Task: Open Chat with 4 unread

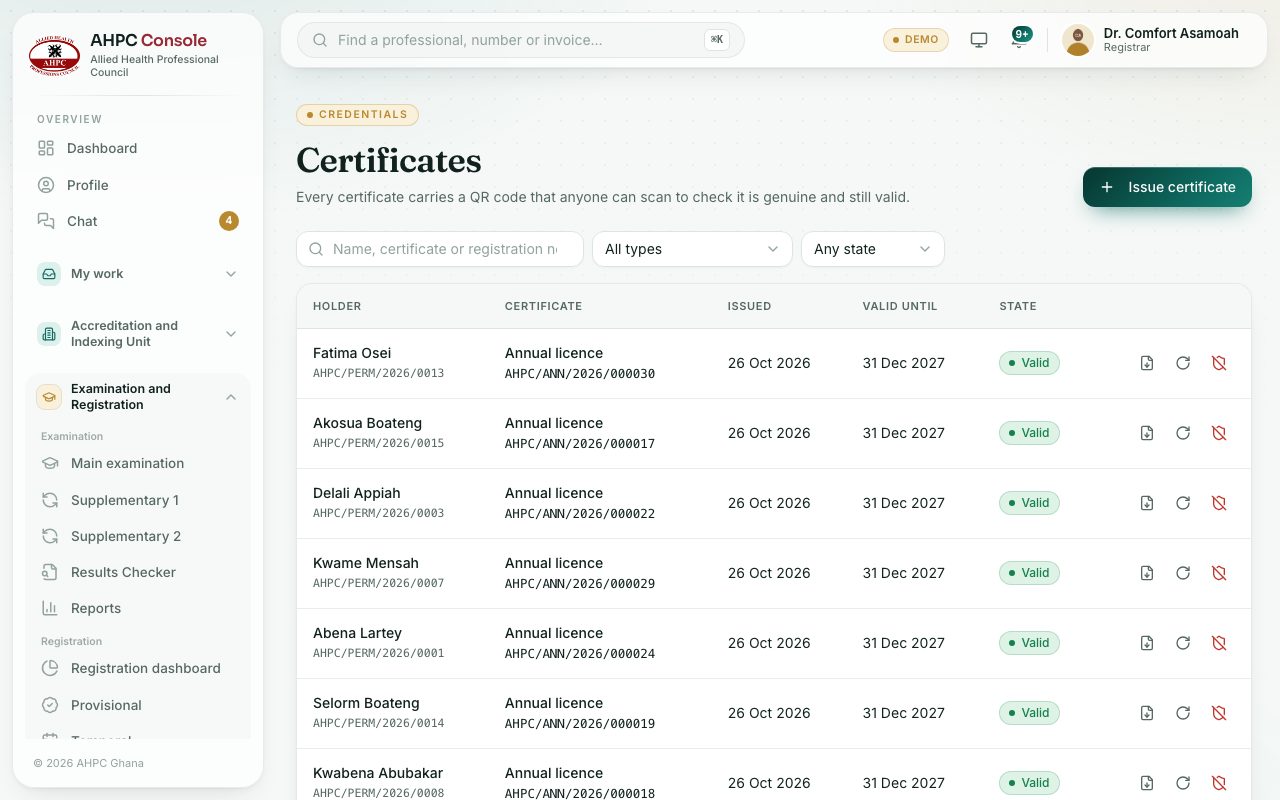Action: coord(138,221)
